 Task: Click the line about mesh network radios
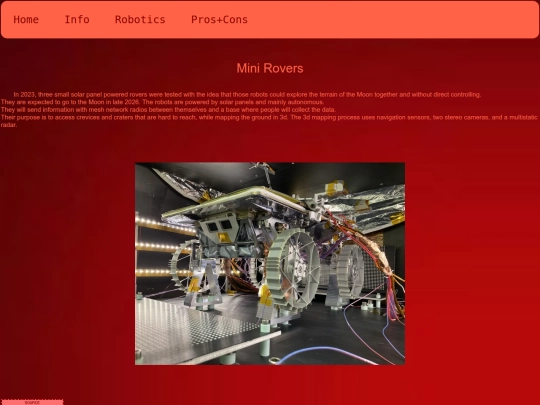pyautogui.click(x=168, y=110)
